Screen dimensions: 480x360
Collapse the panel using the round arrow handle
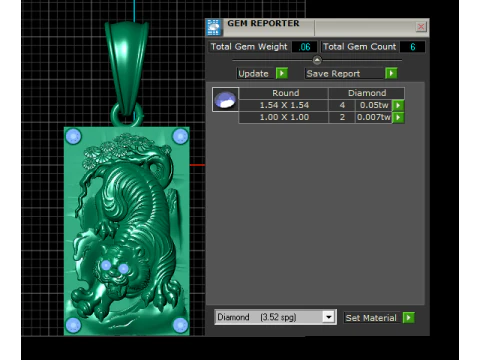coord(317,60)
